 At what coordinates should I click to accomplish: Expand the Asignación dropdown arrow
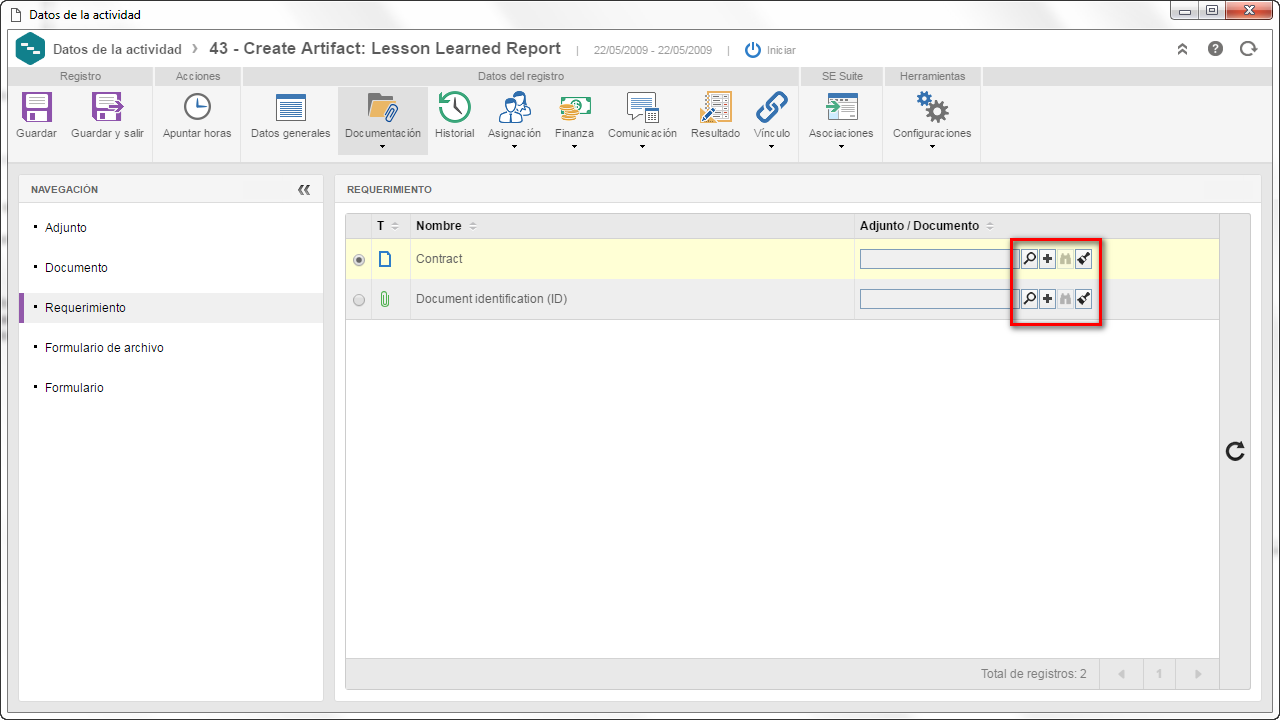(514, 146)
